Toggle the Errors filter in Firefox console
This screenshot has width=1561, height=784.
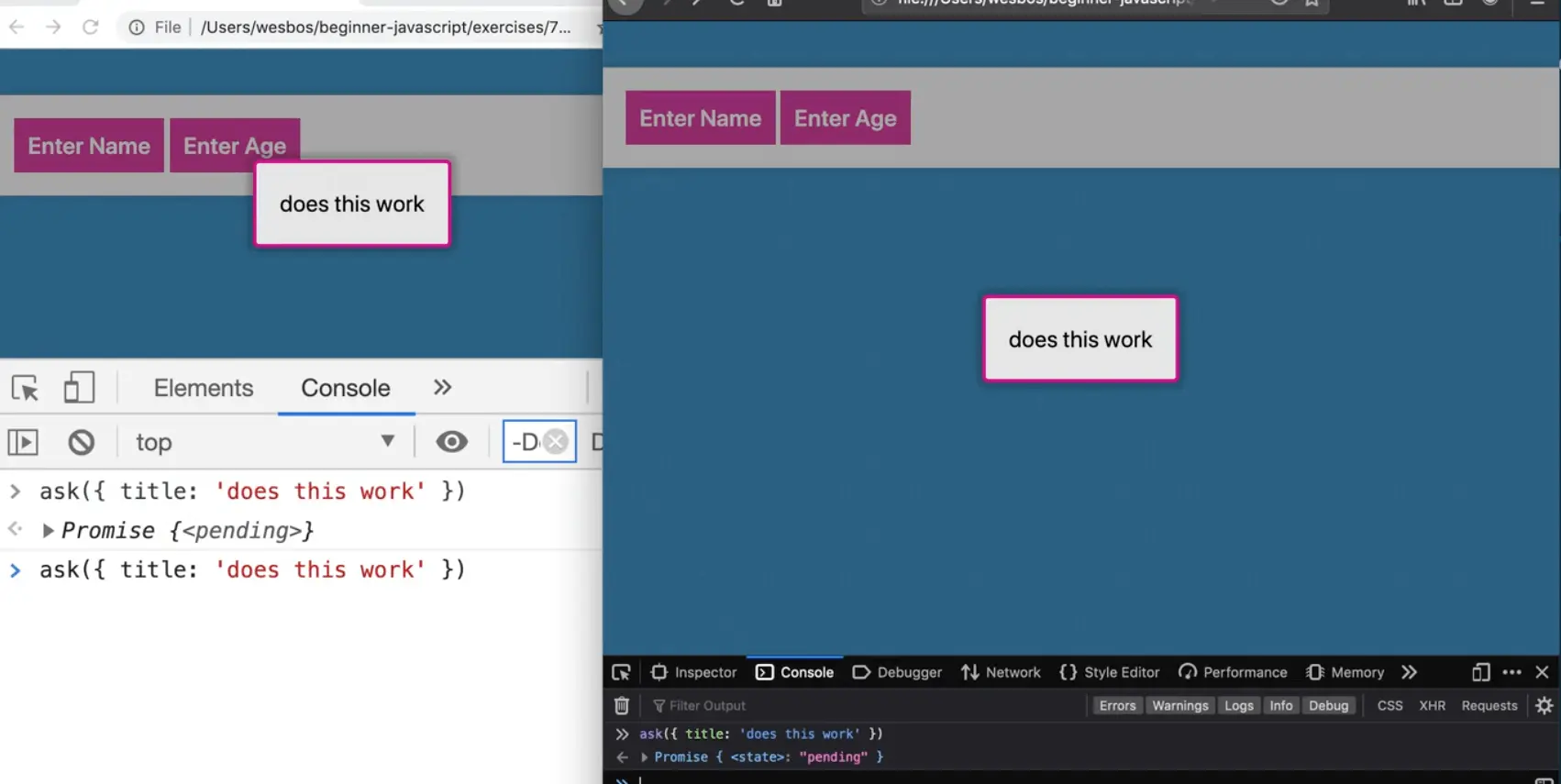[x=1117, y=705]
